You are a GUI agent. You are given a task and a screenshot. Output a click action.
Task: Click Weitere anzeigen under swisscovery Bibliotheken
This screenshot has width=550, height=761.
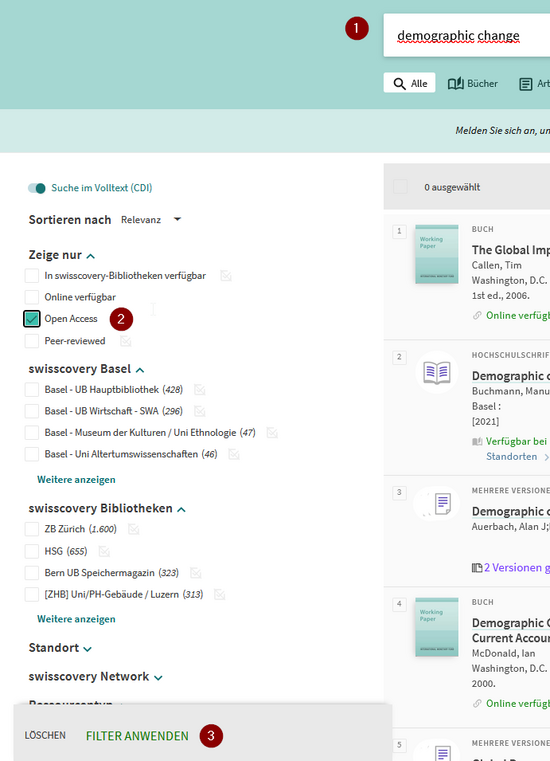[76, 619]
